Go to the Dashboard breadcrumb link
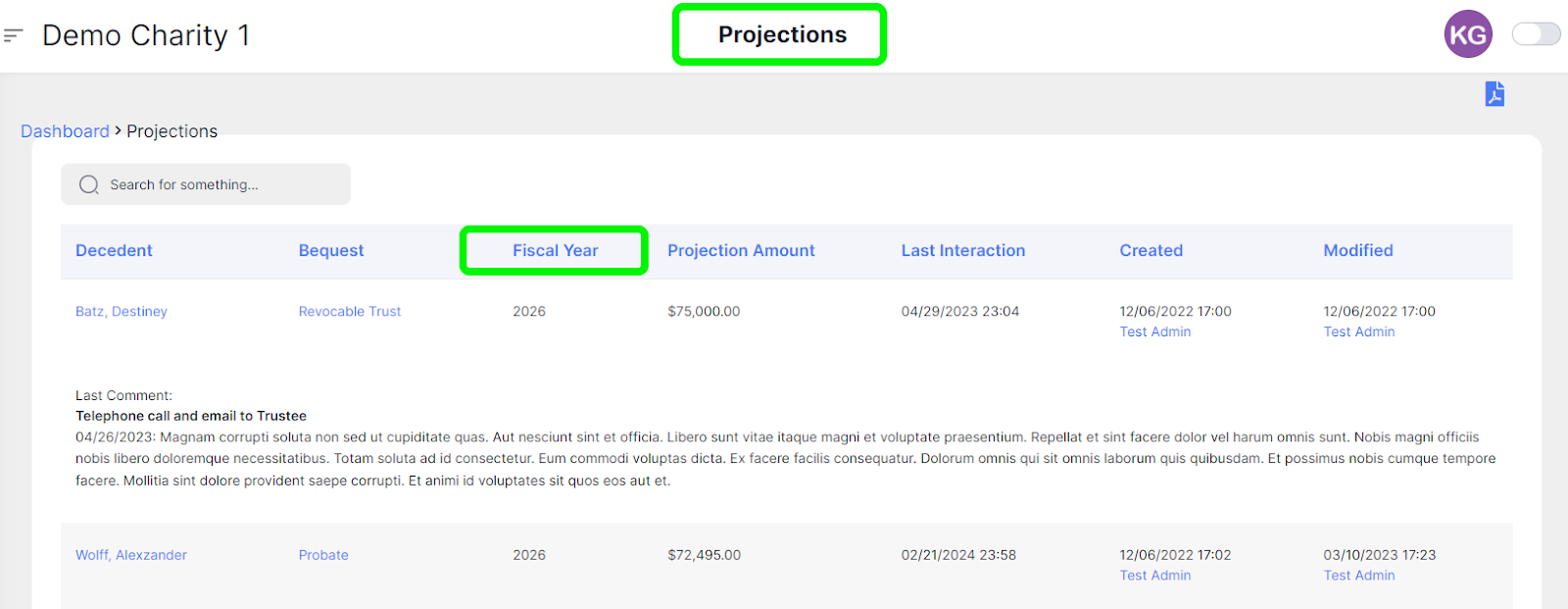 pos(65,131)
